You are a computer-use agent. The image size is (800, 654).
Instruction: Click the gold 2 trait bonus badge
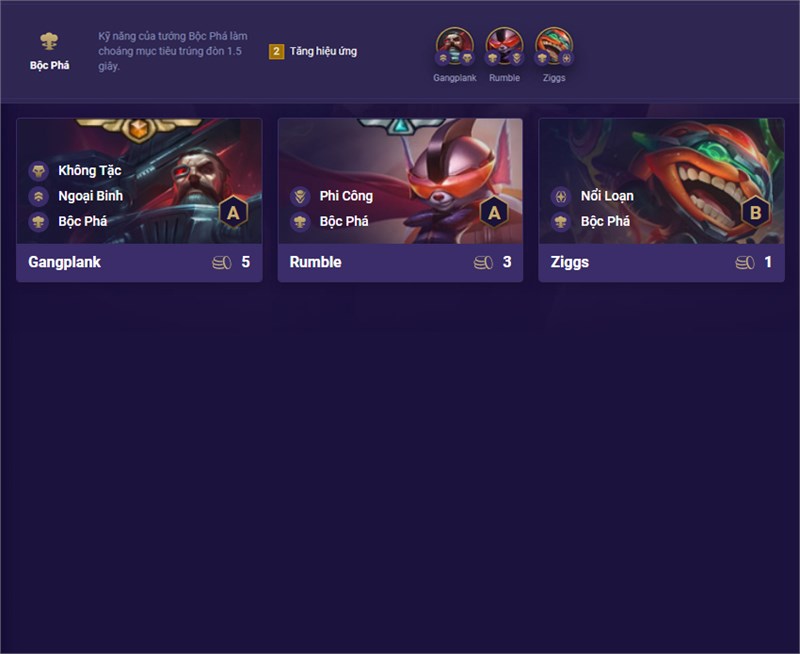tap(276, 51)
